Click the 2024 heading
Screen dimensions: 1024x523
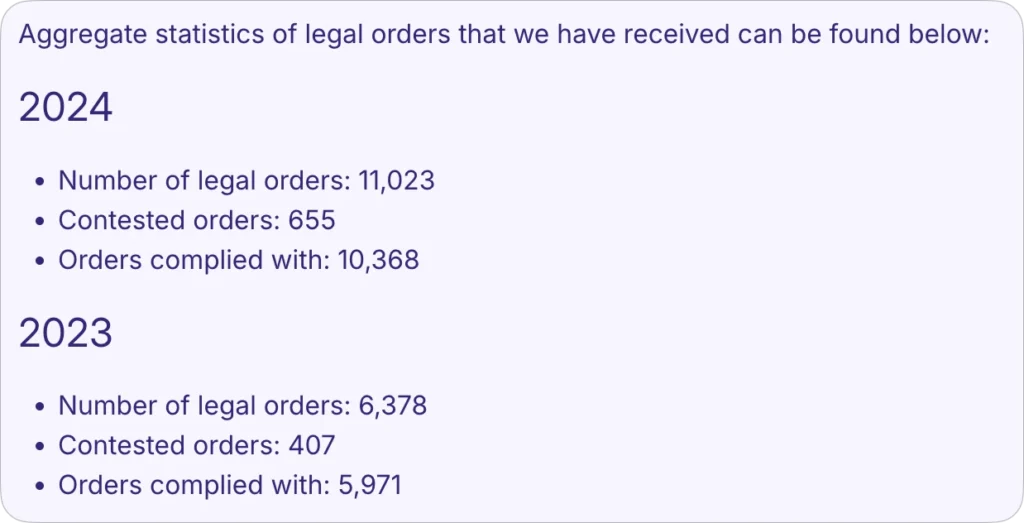65,108
